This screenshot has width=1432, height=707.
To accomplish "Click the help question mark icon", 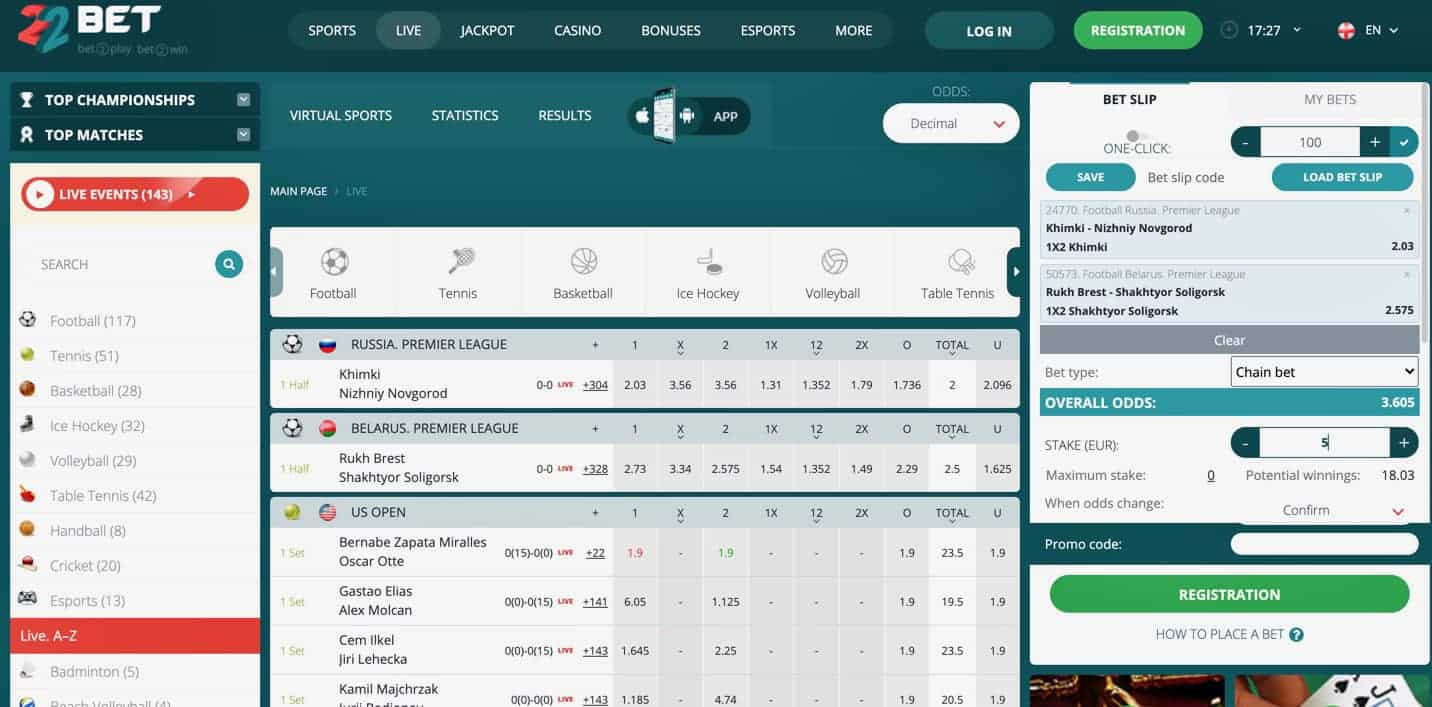I will click(1296, 634).
